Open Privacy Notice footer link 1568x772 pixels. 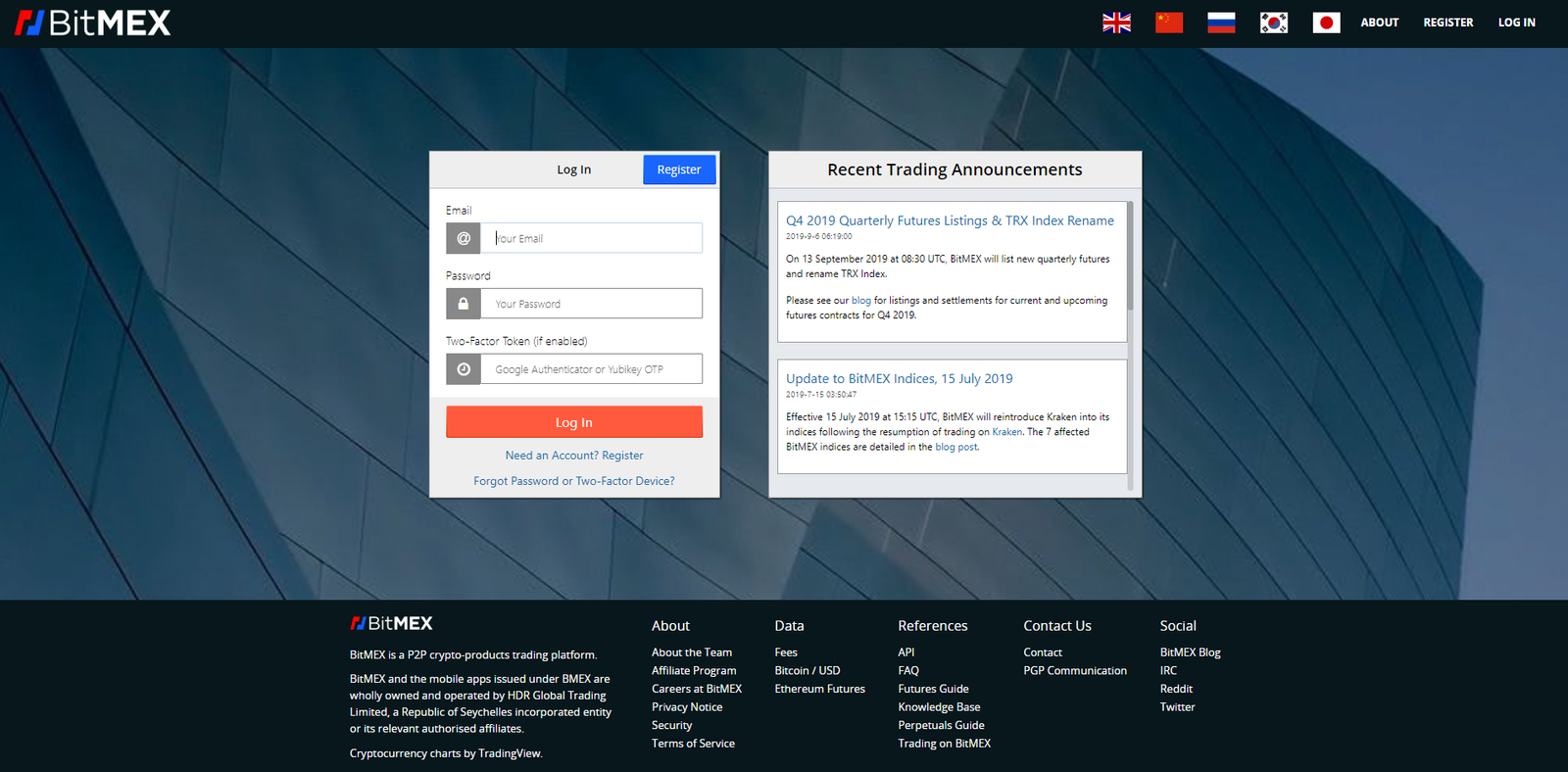(x=687, y=707)
